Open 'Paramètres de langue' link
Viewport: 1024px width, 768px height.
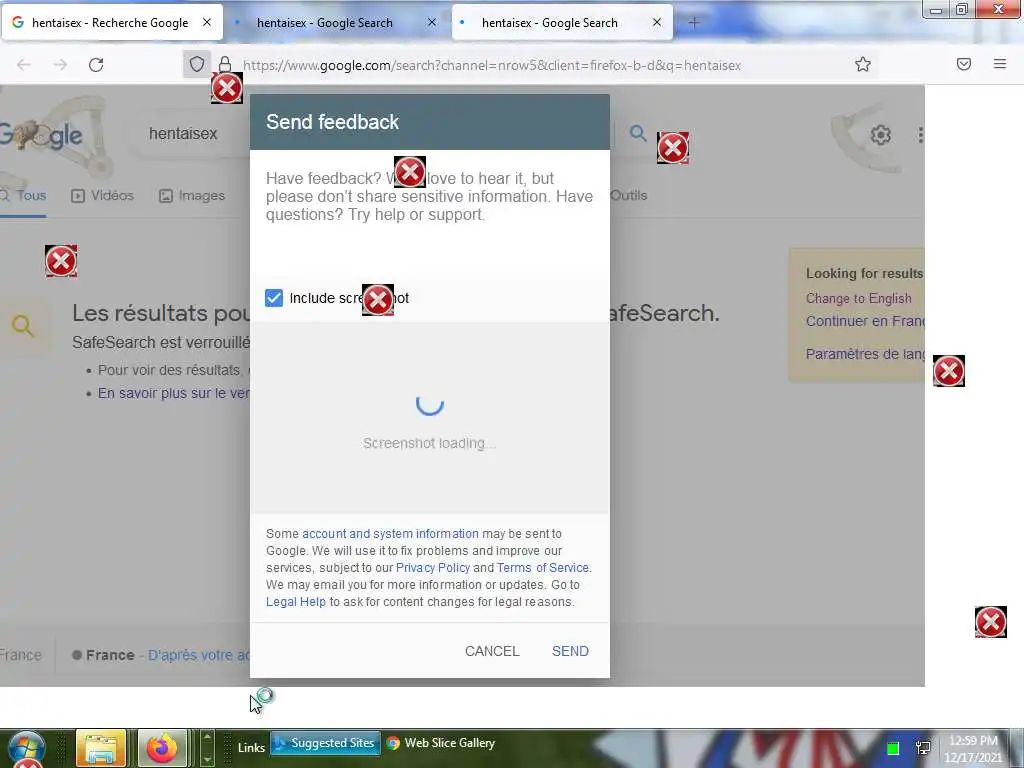coord(865,354)
